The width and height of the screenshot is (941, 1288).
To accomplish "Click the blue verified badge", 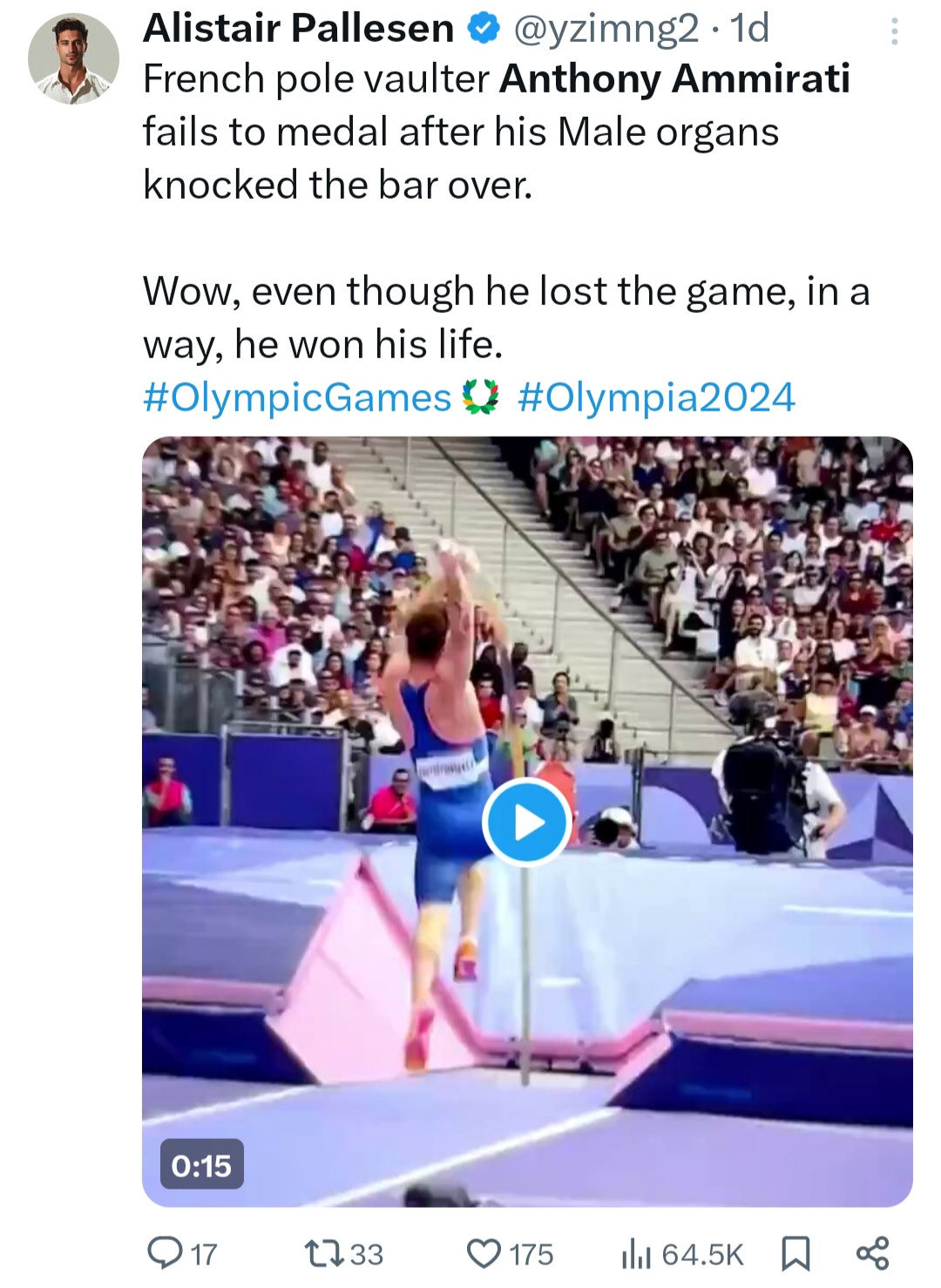I will pyautogui.click(x=482, y=30).
